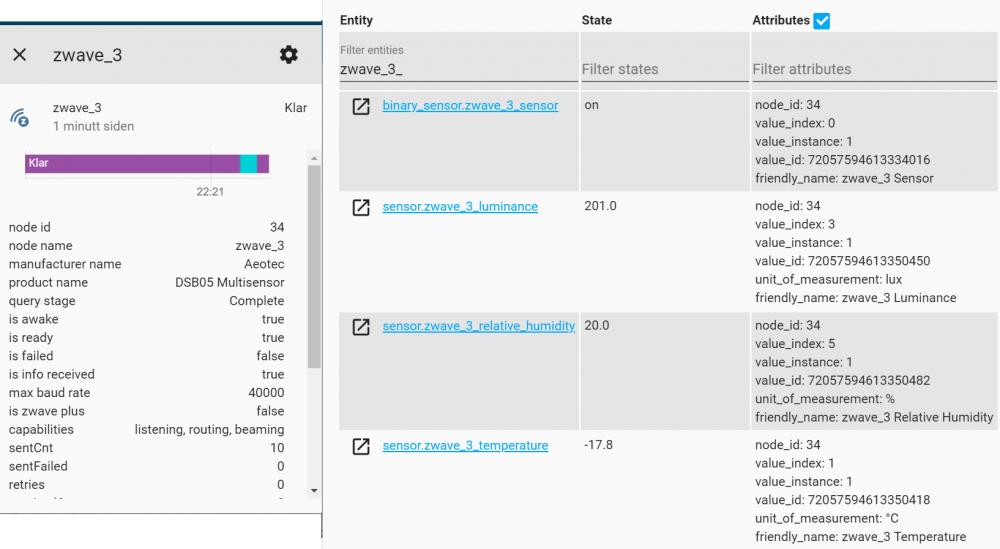Open luminance entity details icon
This screenshot has width=1000, height=549.
(x=361, y=207)
